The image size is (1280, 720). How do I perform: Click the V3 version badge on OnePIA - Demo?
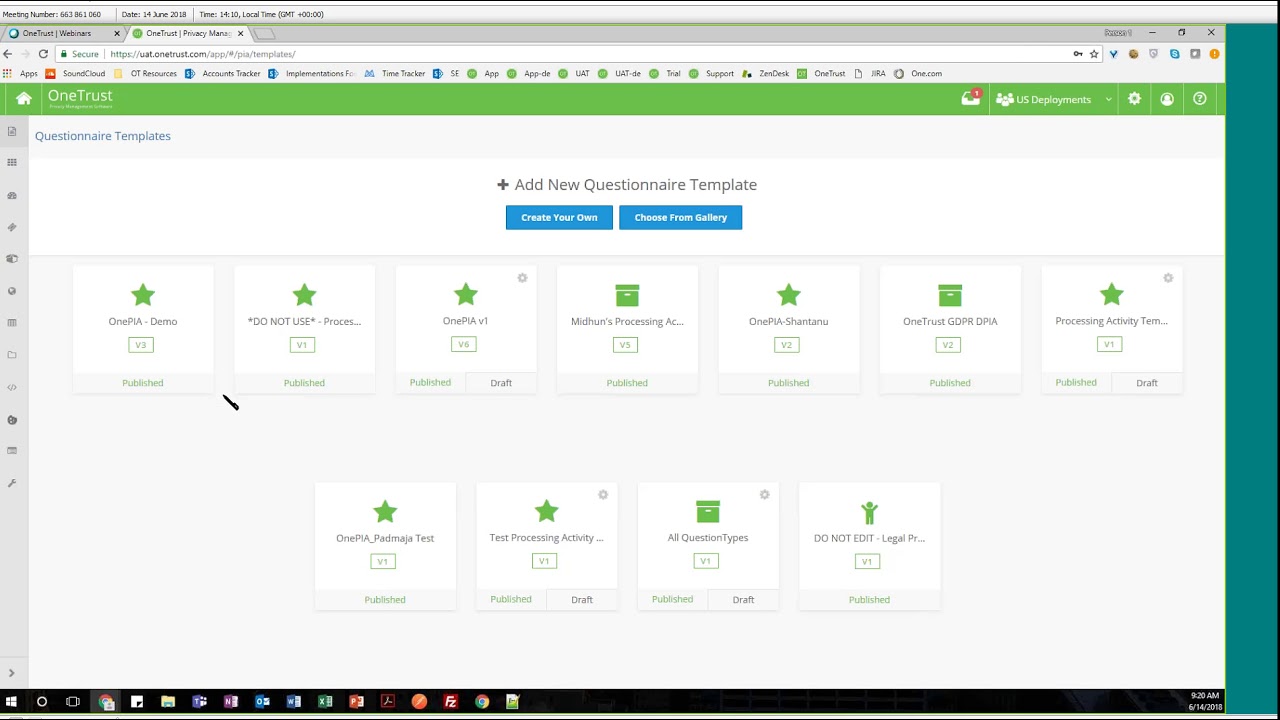[141, 345]
